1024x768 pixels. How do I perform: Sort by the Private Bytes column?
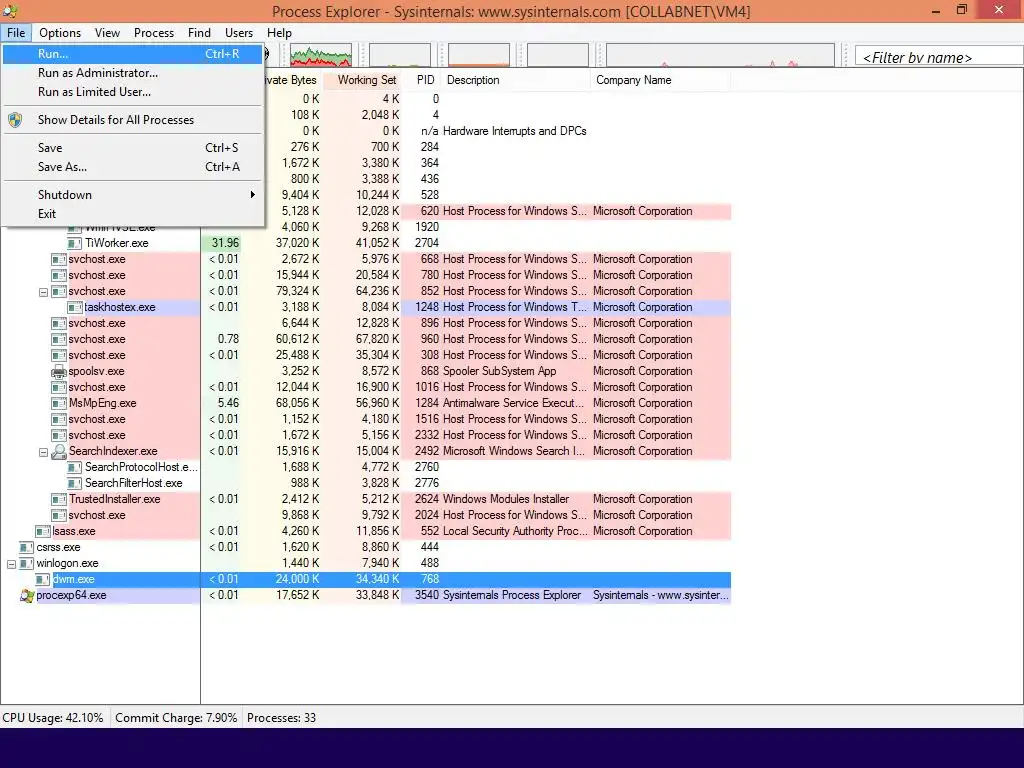(x=291, y=80)
